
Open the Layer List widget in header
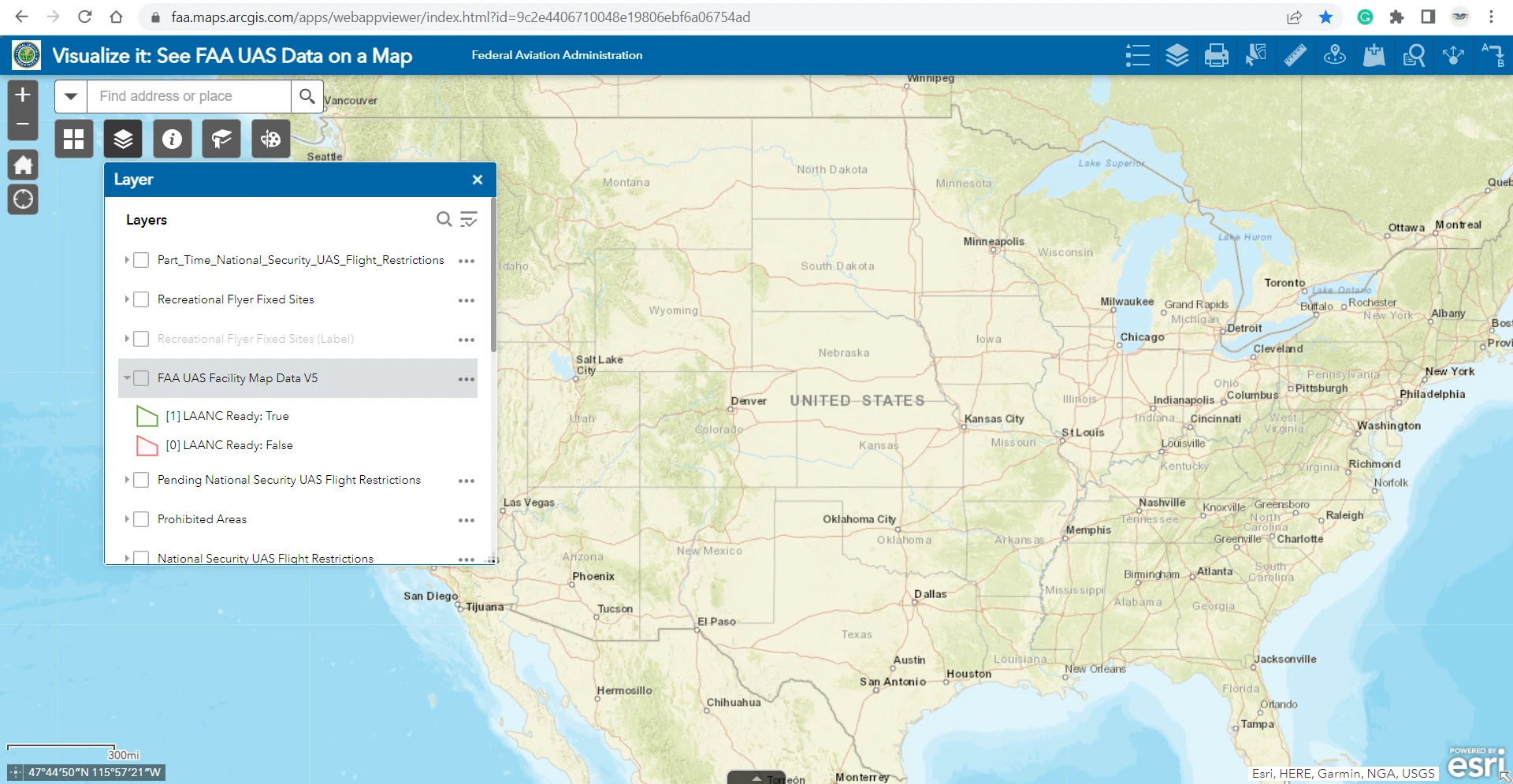point(1177,55)
